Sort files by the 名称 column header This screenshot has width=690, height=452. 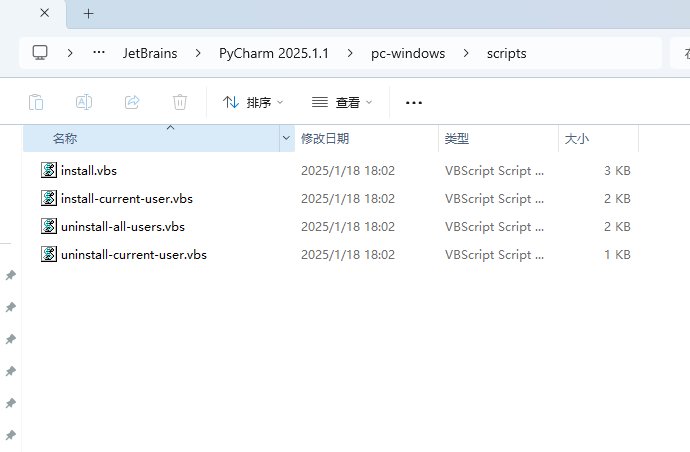click(x=151, y=139)
